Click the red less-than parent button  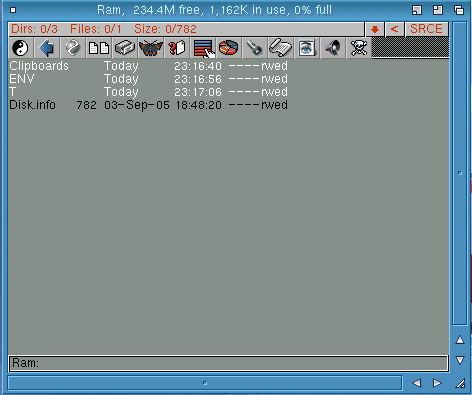[394, 29]
